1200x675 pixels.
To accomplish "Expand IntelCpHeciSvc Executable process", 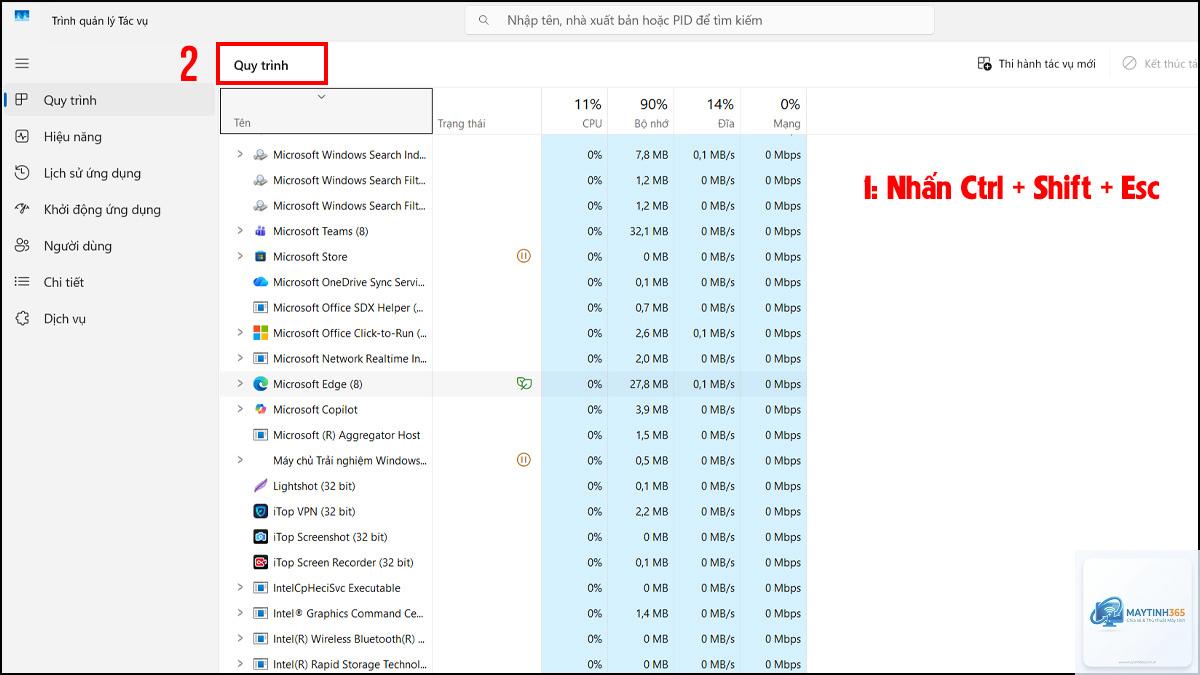I will tap(240, 588).
